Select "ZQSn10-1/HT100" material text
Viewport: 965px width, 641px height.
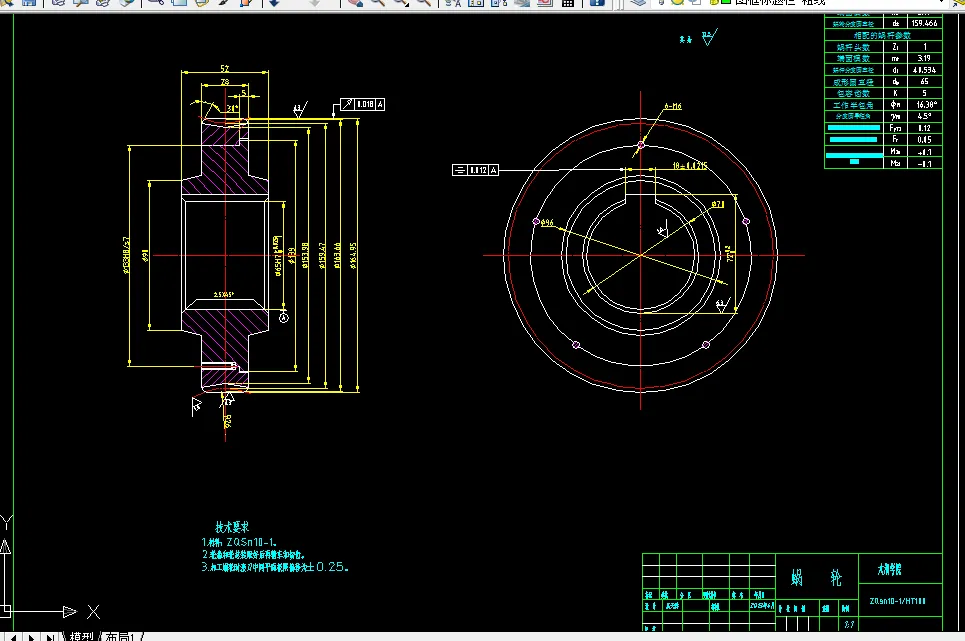[x=898, y=601]
